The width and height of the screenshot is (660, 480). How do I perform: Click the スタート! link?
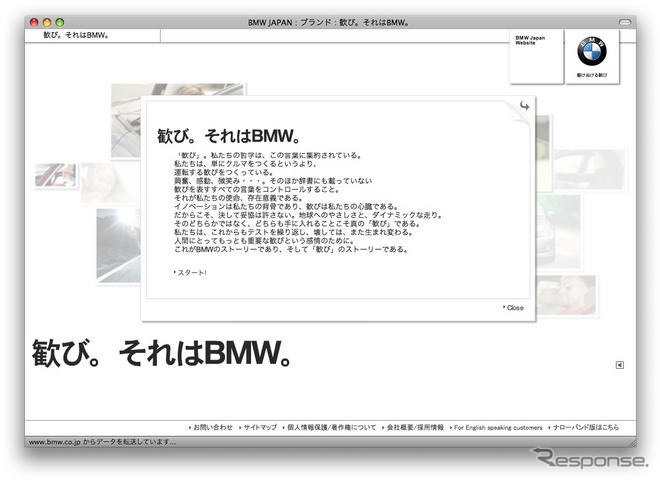190,272
